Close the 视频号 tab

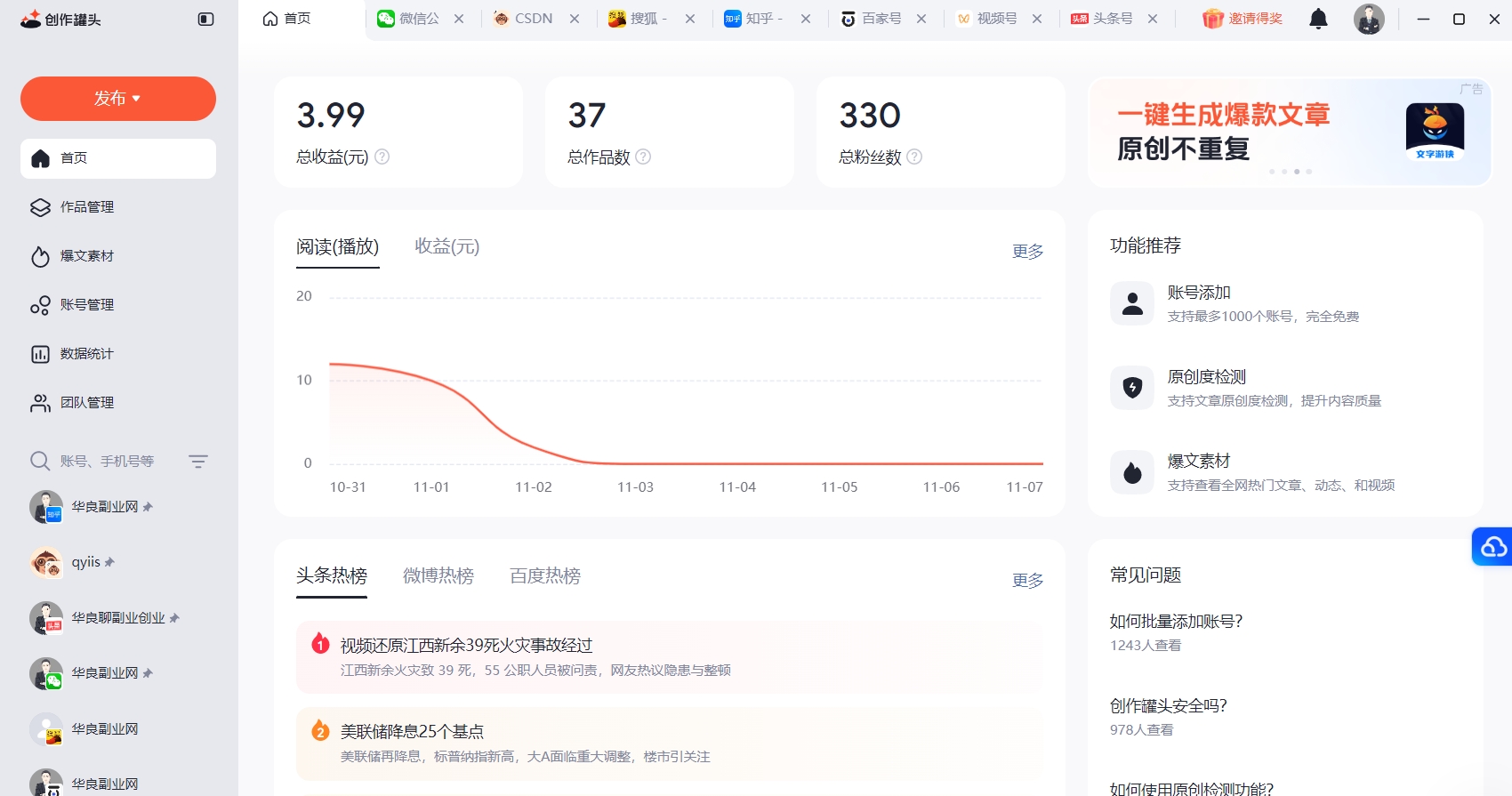[x=1037, y=19]
